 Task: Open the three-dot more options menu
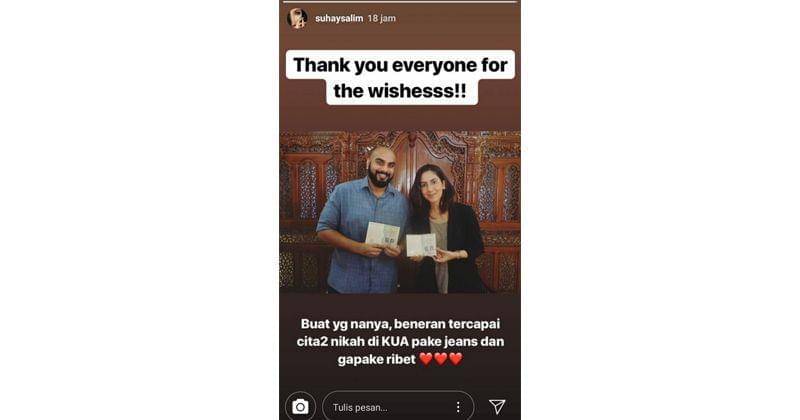[458, 407]
